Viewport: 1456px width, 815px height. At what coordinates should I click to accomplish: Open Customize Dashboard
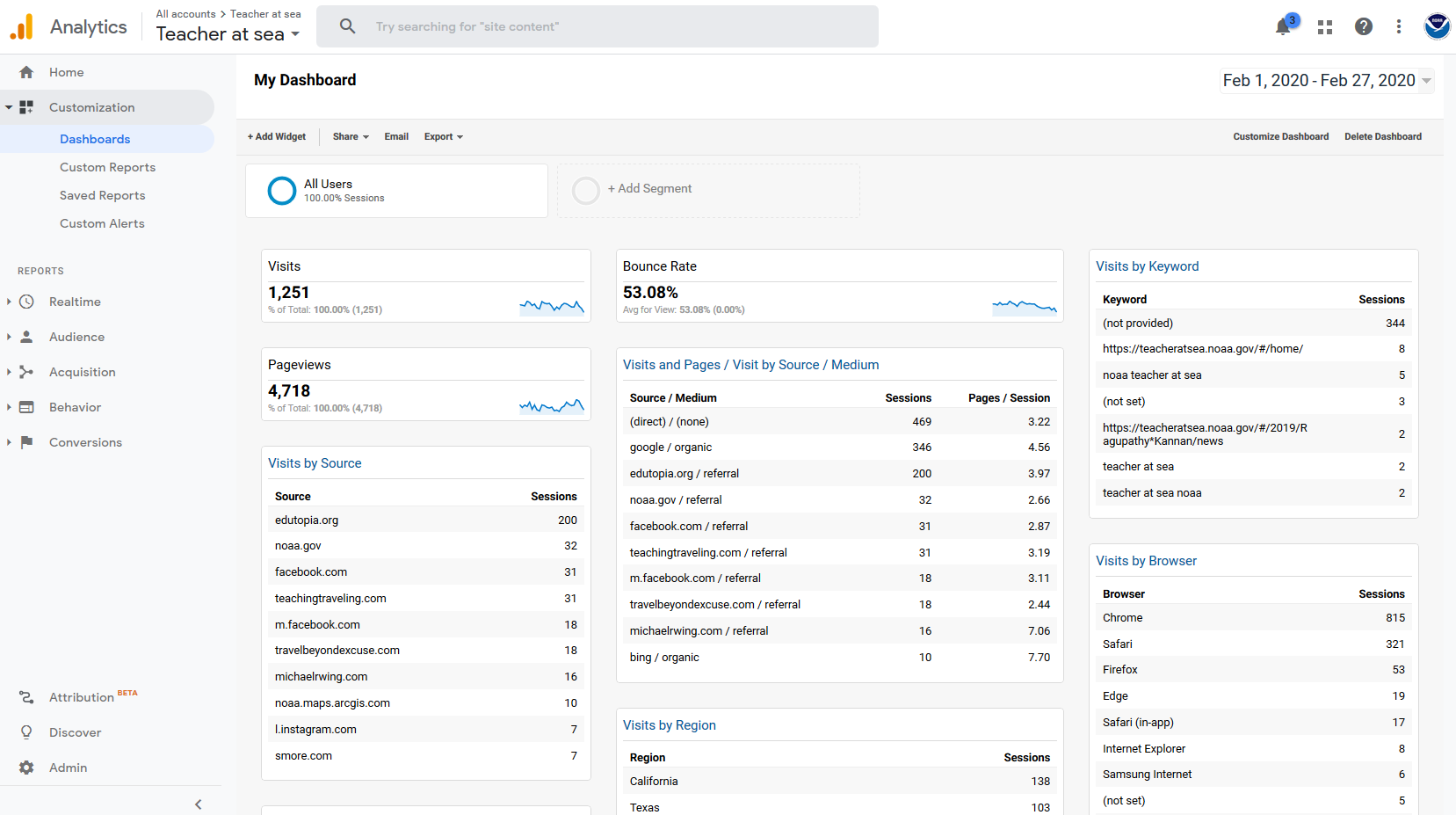pos(1280,136)
